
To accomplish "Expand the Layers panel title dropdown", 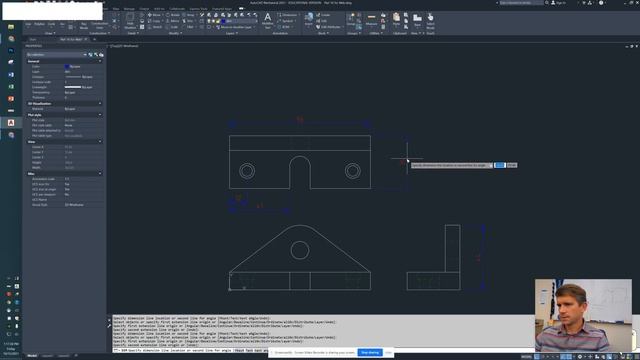I will (x=231, y=33).
